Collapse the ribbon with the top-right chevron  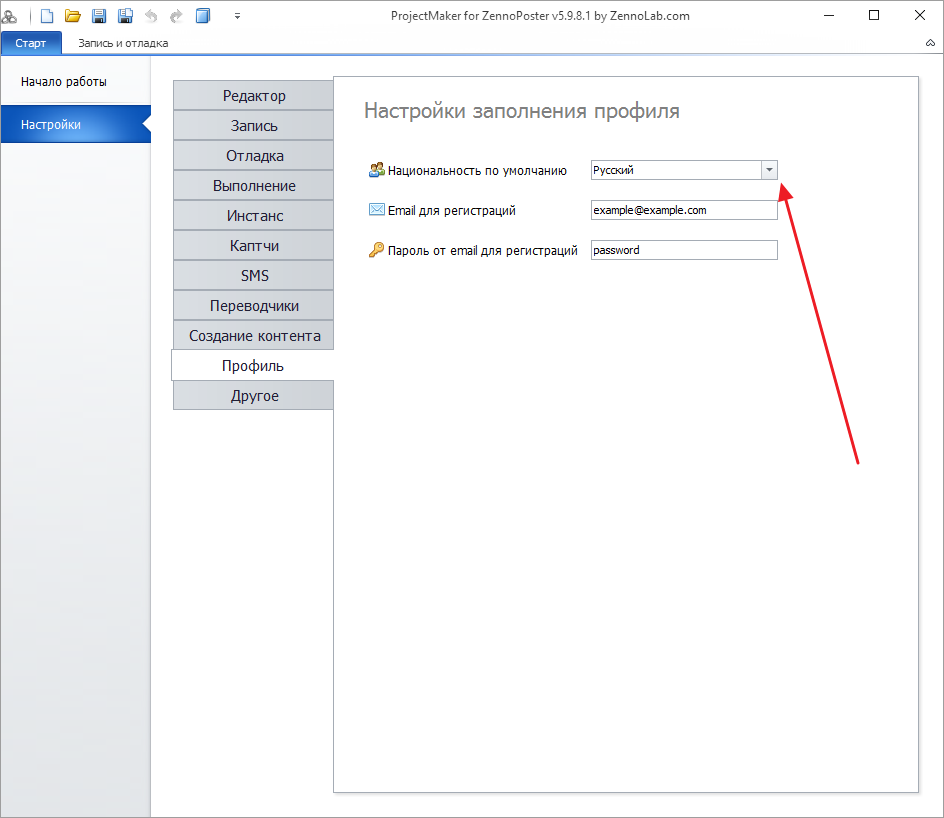(930, 43)
